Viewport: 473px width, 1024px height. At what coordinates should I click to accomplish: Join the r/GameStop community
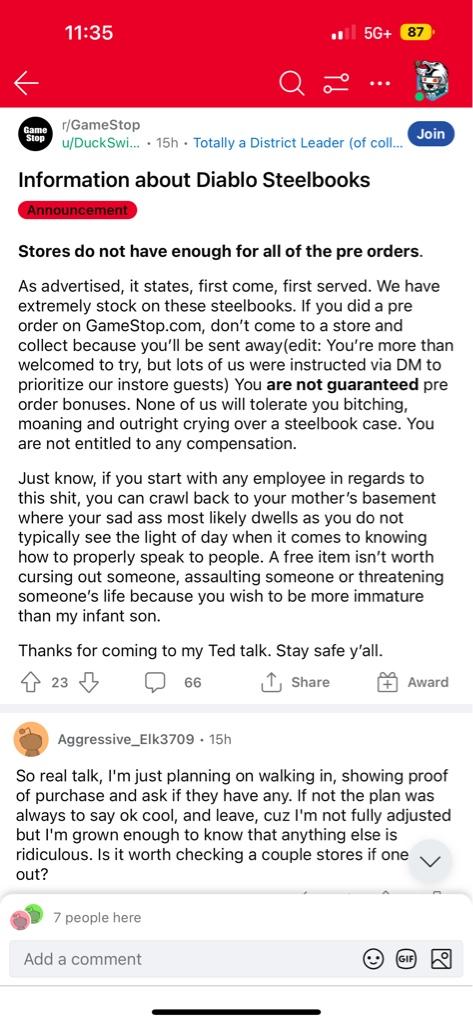pos(431,134)
